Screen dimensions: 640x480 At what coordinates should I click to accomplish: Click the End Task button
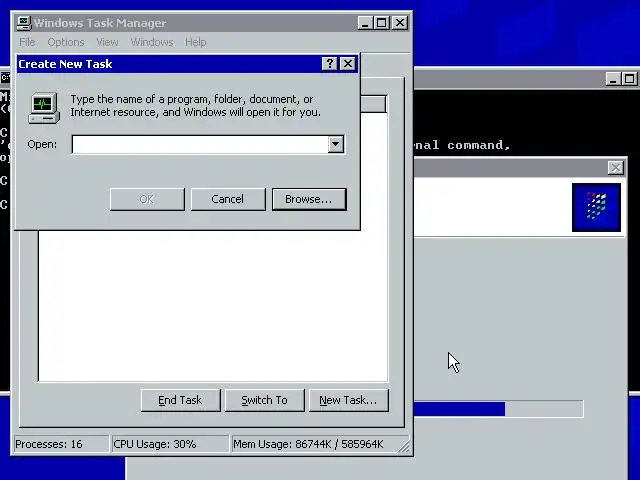click(180, 400)
